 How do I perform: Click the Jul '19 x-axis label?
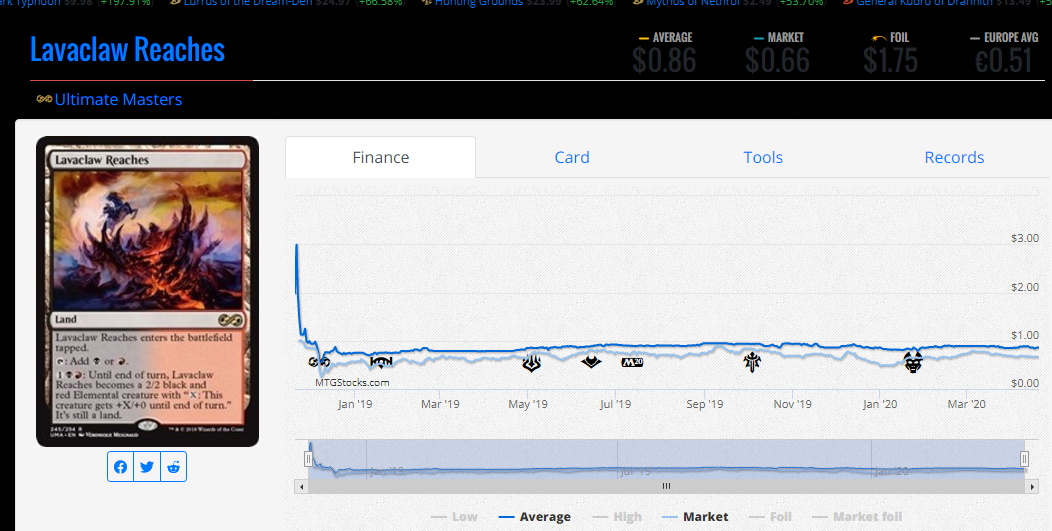click(615, 404)
